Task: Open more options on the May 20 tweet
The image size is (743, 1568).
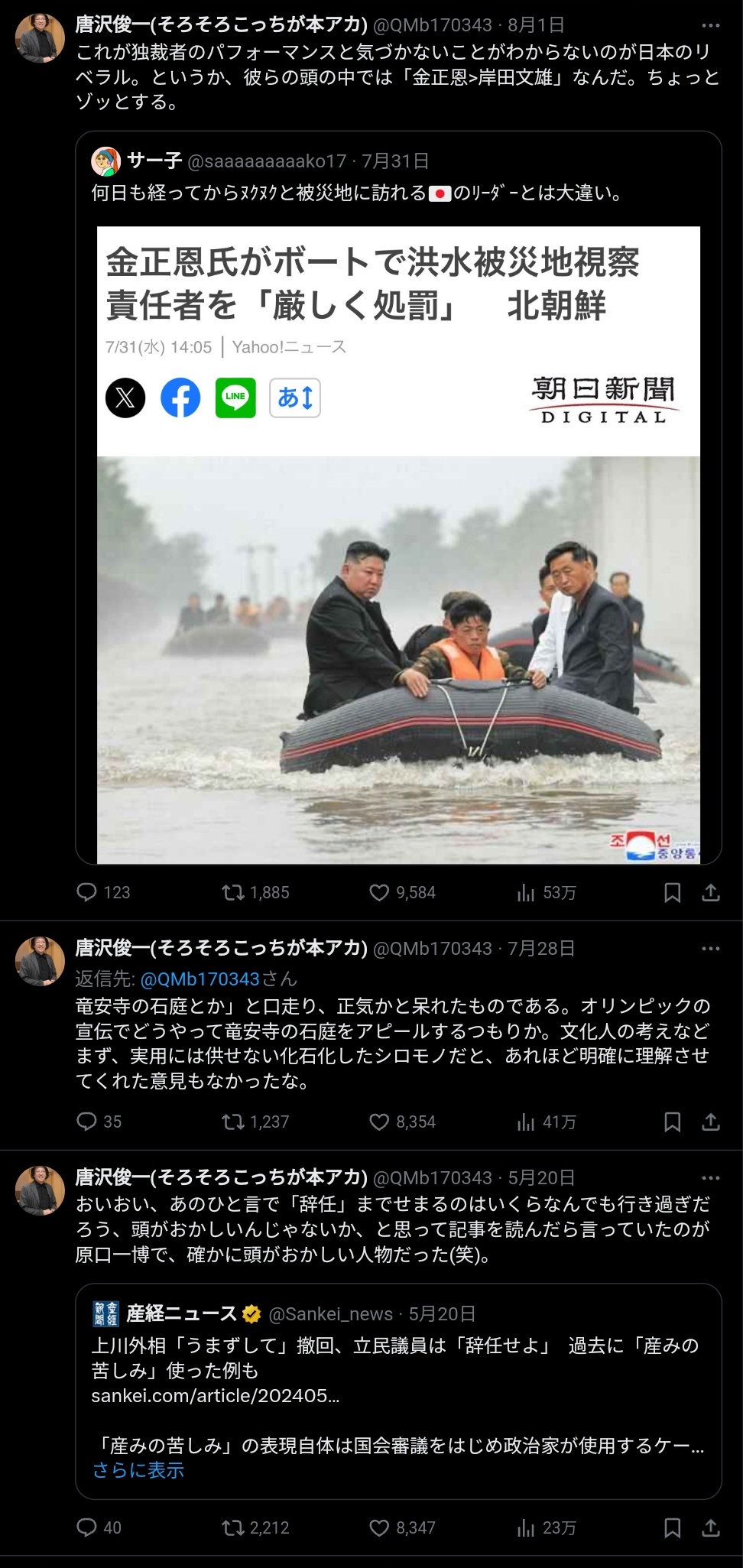Action: click(711, 1178)
